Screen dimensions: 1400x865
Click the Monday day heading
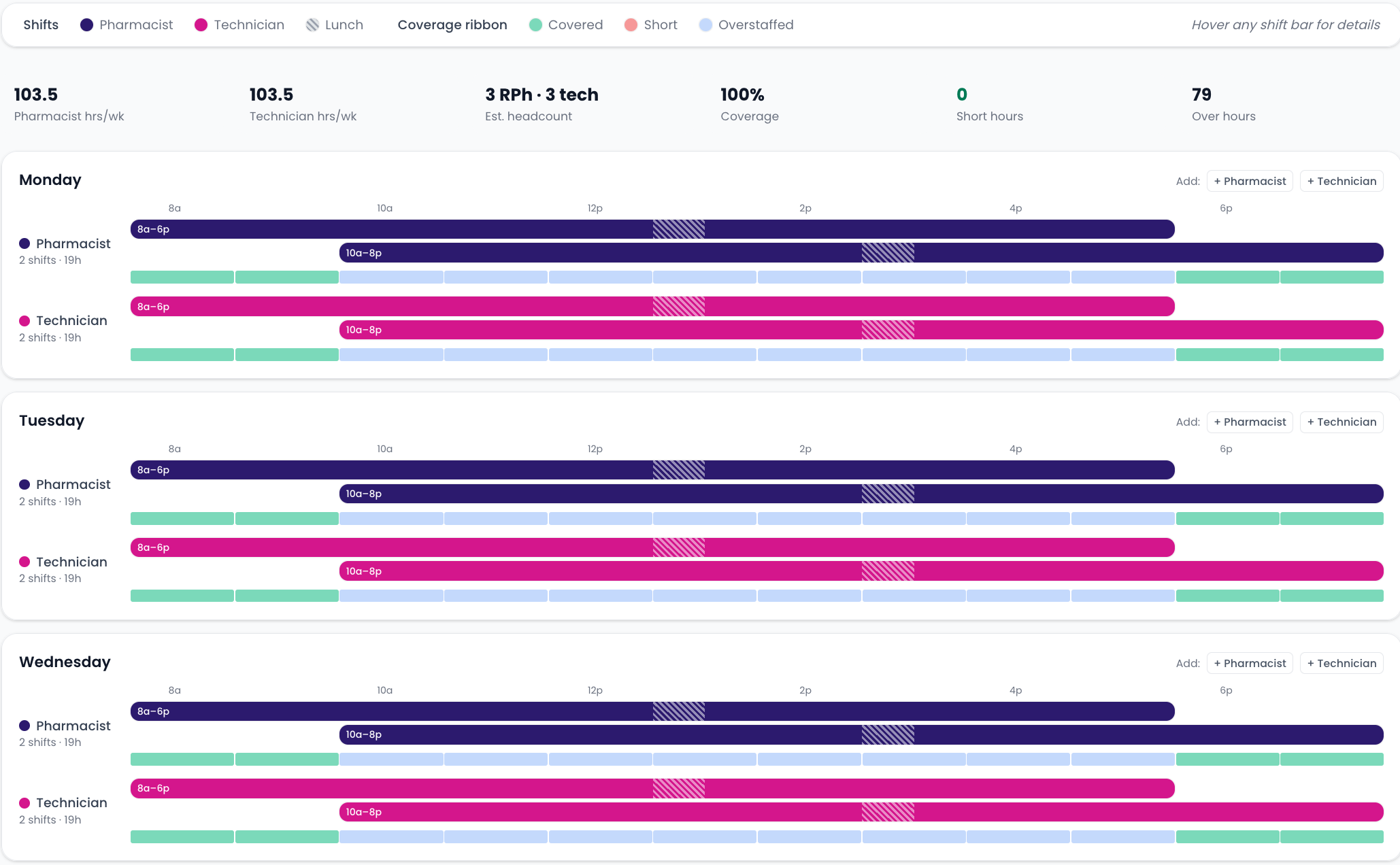tap(50, 180)
